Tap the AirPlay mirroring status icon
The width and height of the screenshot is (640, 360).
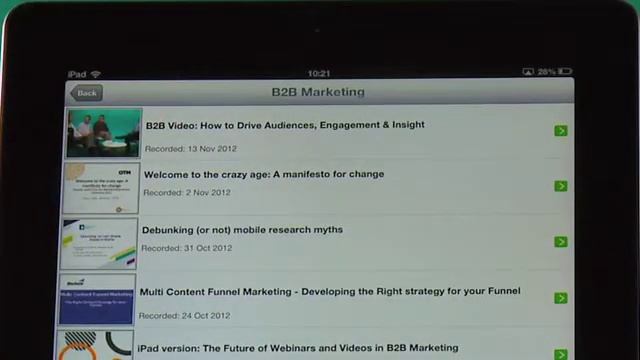[528, 72]
